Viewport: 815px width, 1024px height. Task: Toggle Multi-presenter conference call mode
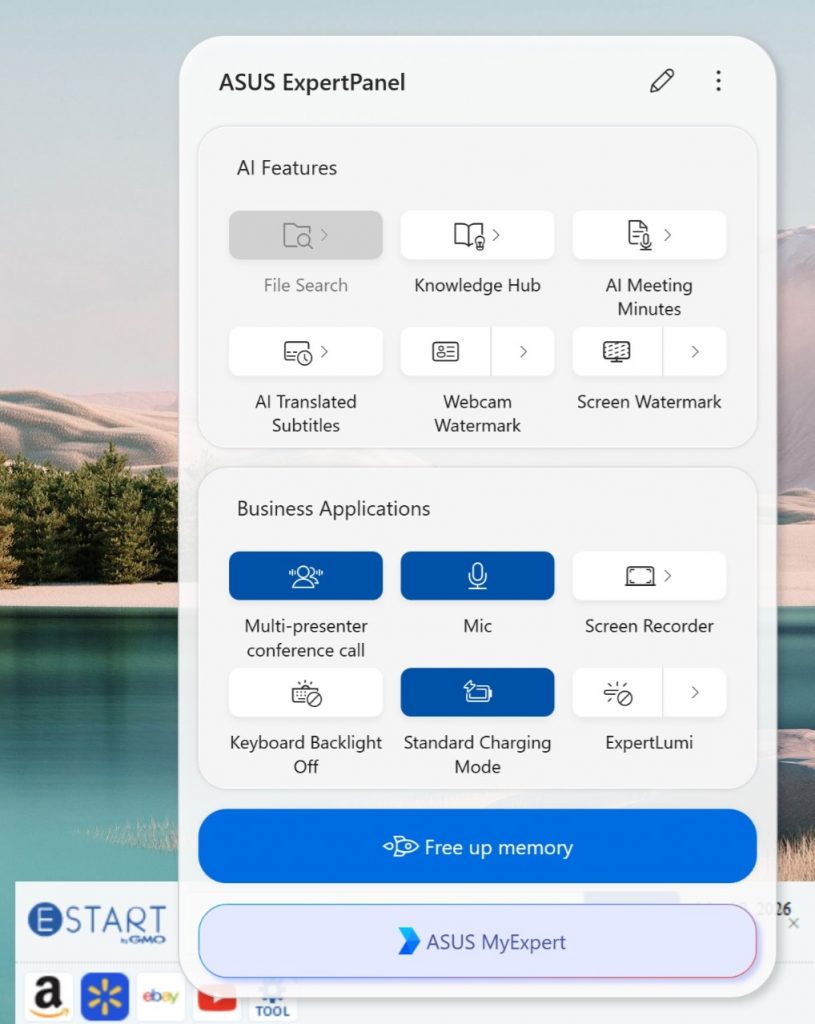(305, 576)
